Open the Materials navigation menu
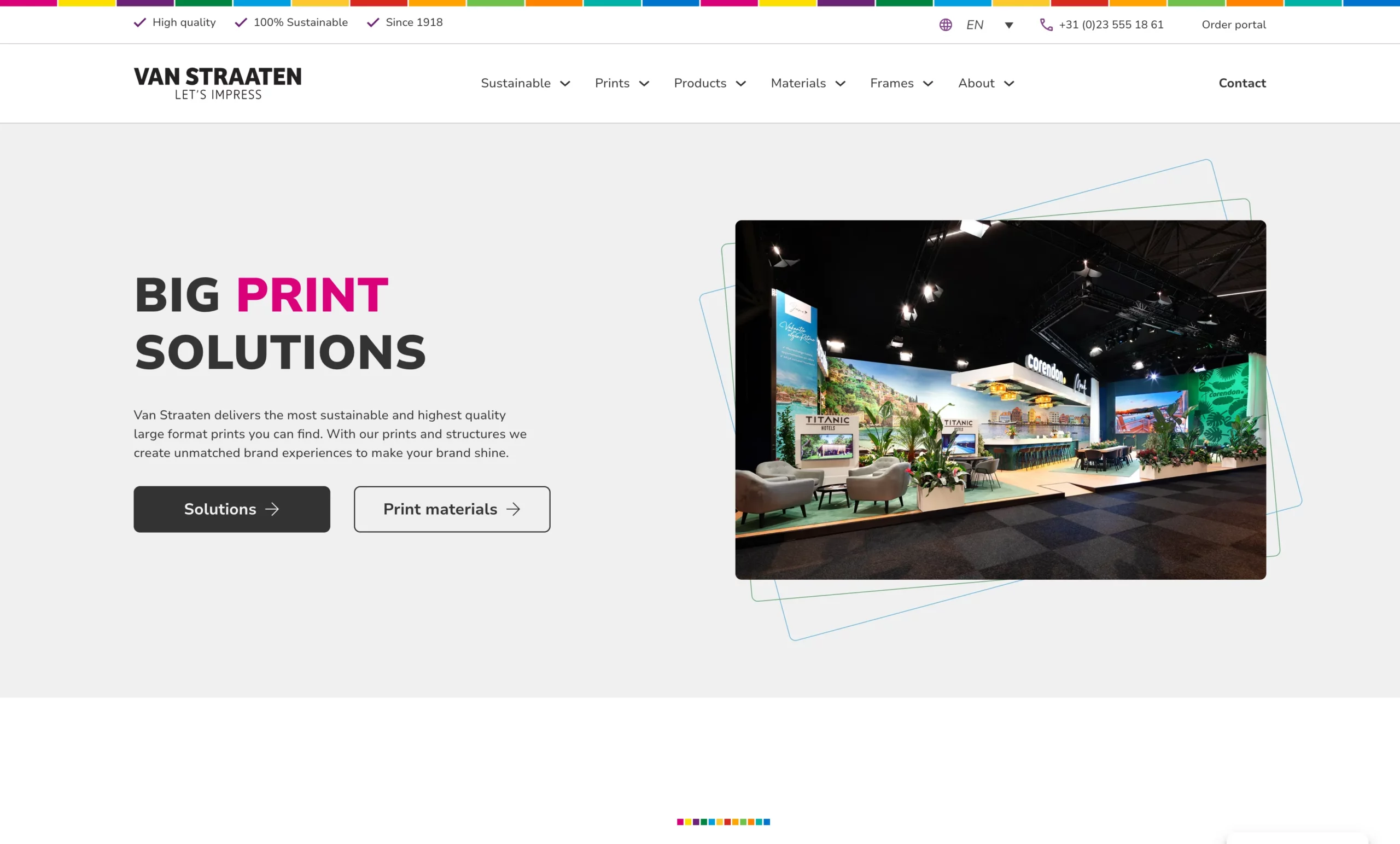Image resolution: width=1400 pixels, height=844 pixels. 798,84
